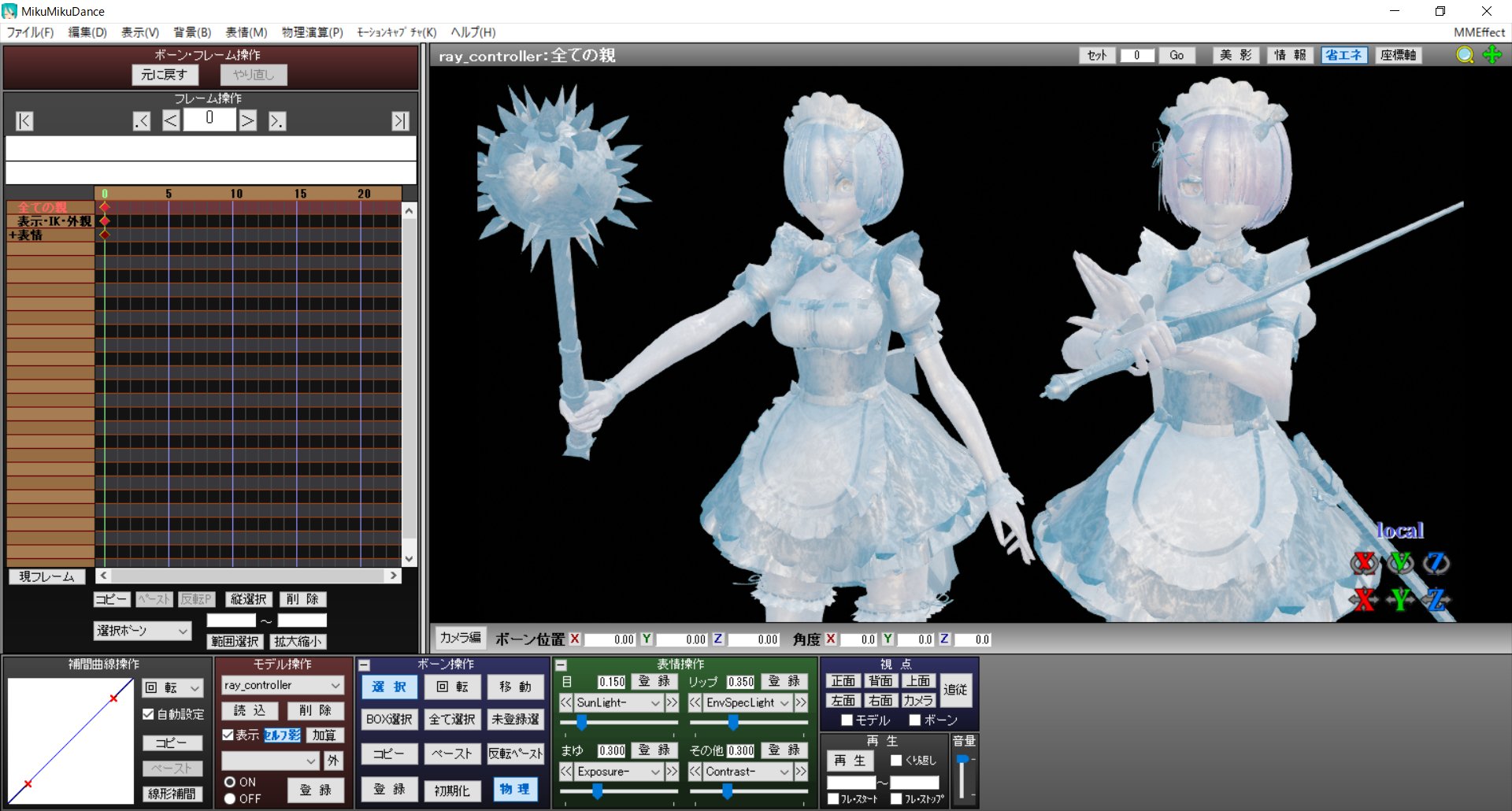Click 省エネ toggle button

(1343, 55)
